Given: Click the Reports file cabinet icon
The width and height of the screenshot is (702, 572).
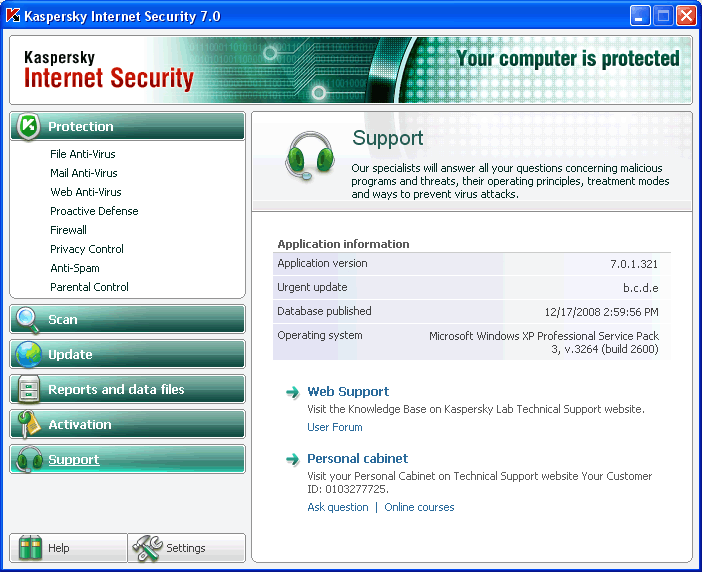Looking at the screenshot, I should (29, 389).
